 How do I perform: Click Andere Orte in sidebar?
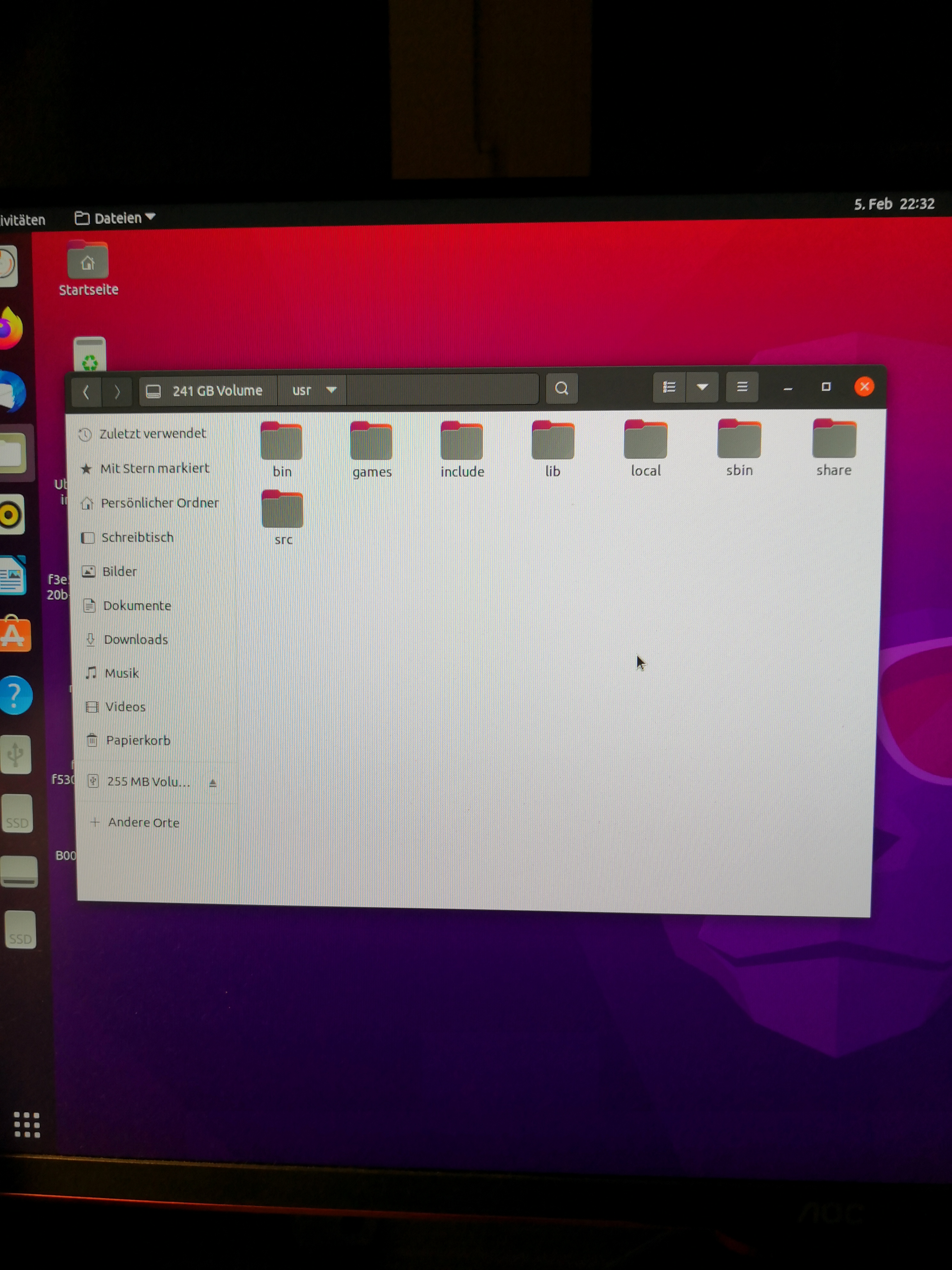(x=143, y=823)
